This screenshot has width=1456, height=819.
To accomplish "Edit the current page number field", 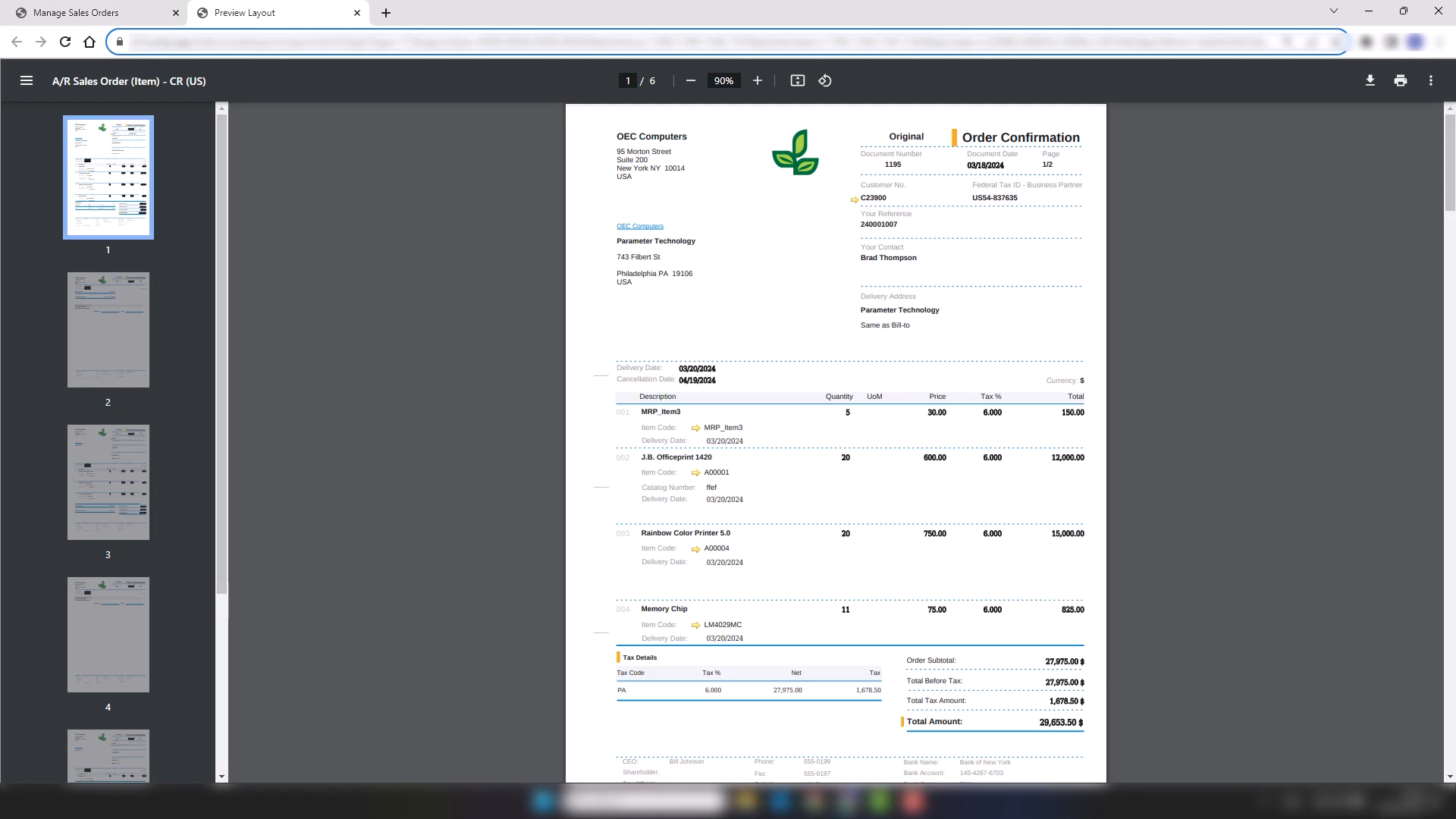I will [627, 80].
